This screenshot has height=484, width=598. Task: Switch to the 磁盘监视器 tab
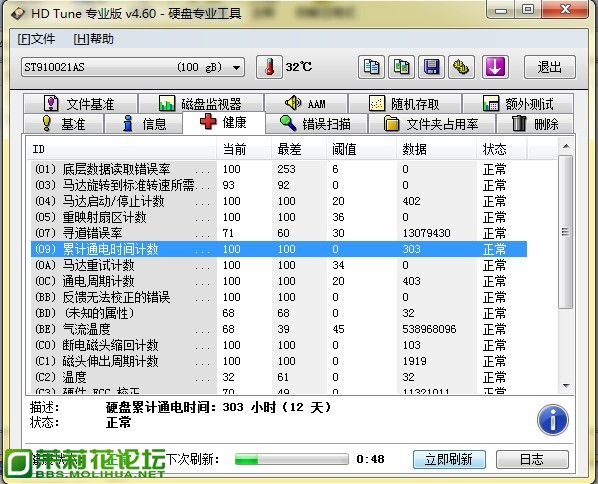point(201,103)
